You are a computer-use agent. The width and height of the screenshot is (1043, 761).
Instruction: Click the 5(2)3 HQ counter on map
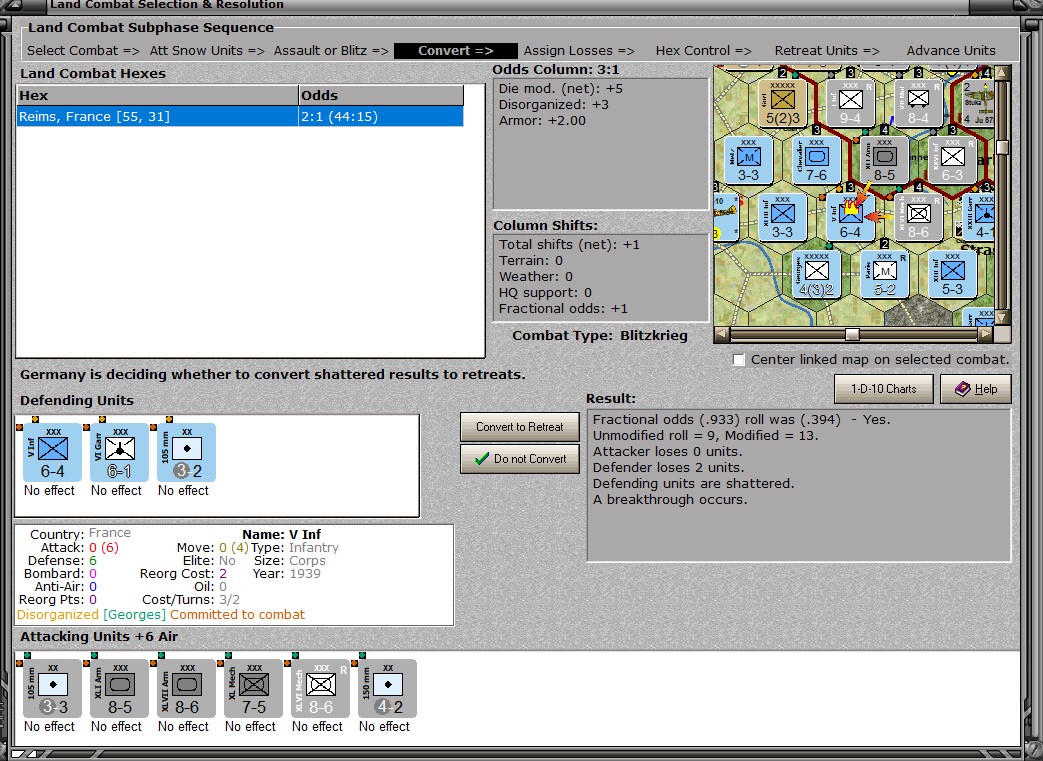tap(782, 103)
